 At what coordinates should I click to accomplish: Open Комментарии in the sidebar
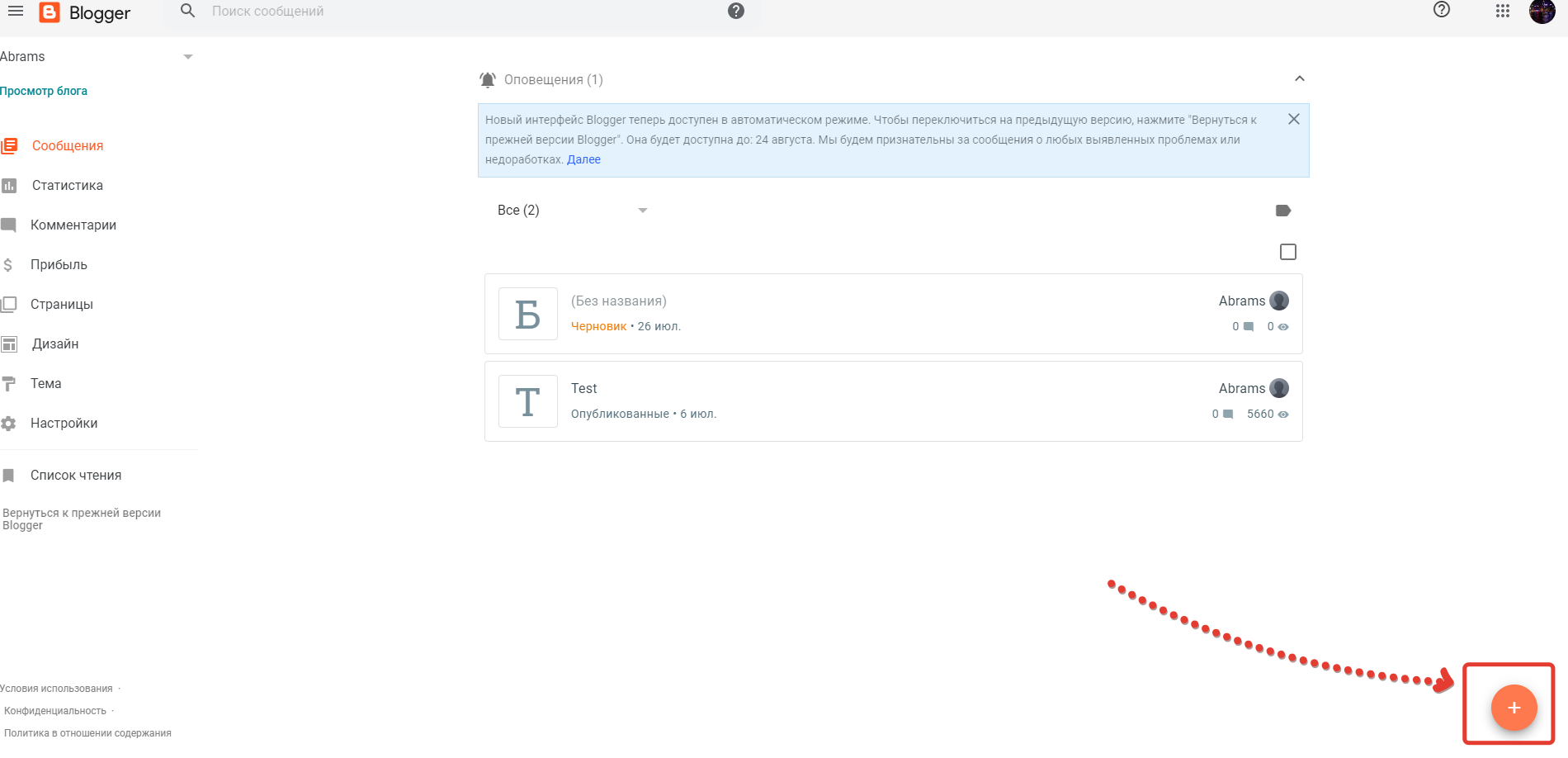coord(73,225)
